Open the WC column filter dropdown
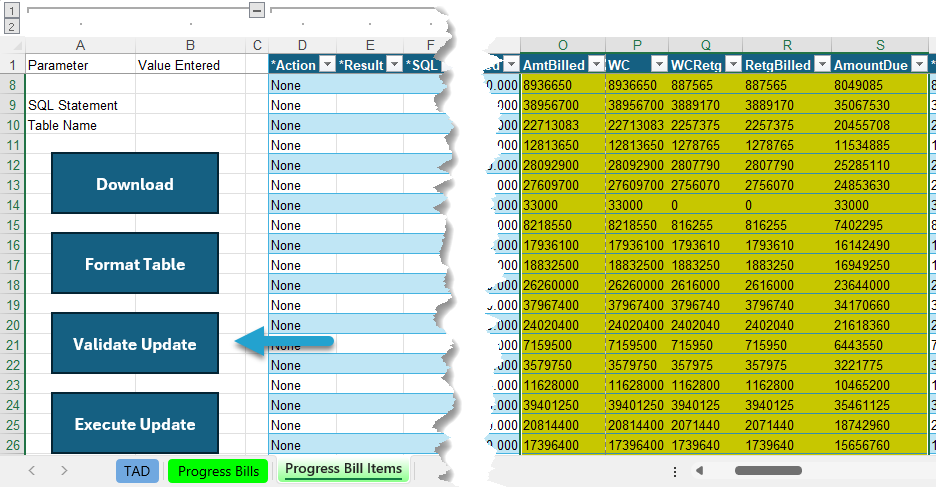 659,64
